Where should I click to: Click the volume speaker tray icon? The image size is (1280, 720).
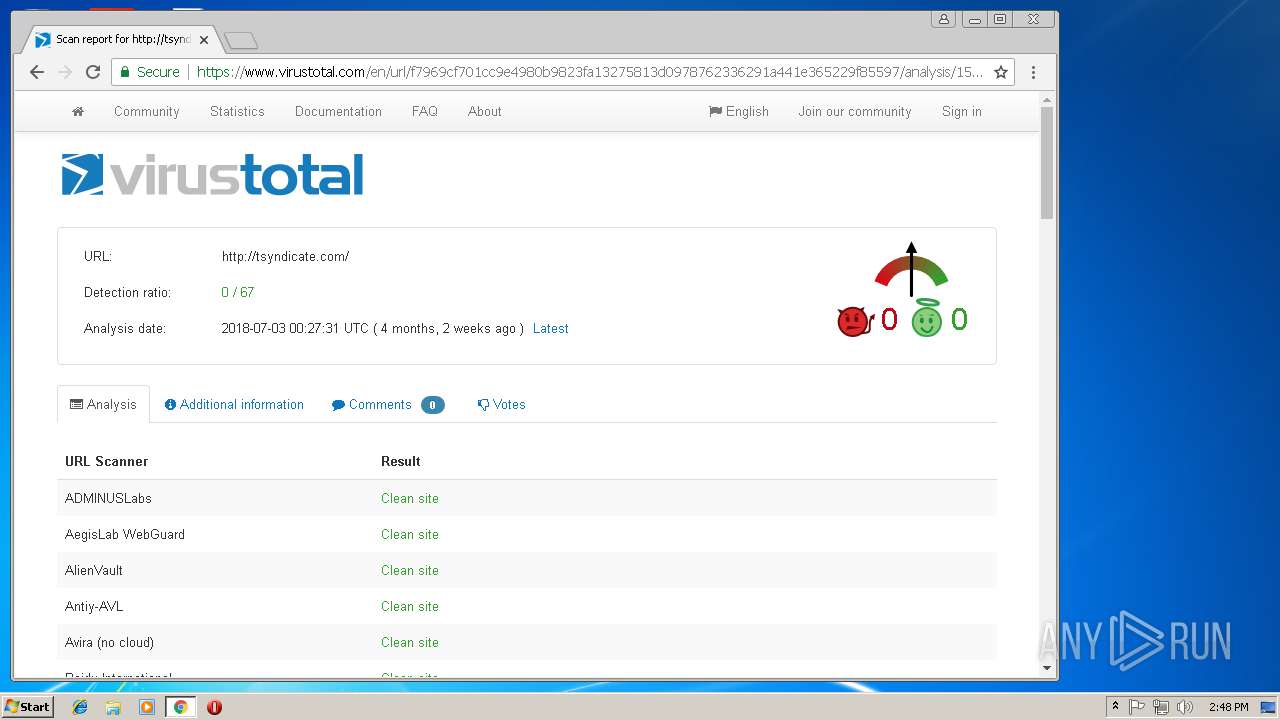[1185, 707]
